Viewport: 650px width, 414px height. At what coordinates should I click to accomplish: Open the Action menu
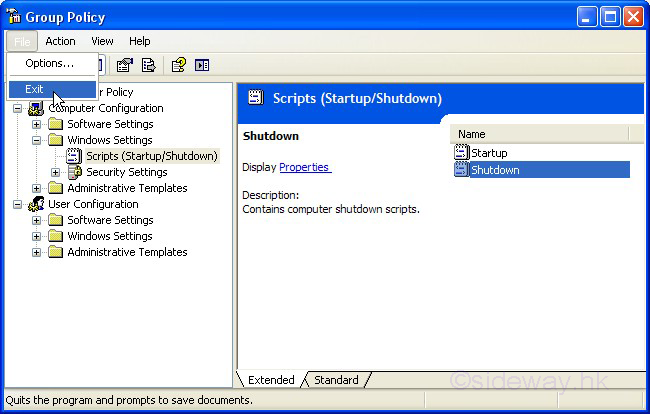point(60,41)
